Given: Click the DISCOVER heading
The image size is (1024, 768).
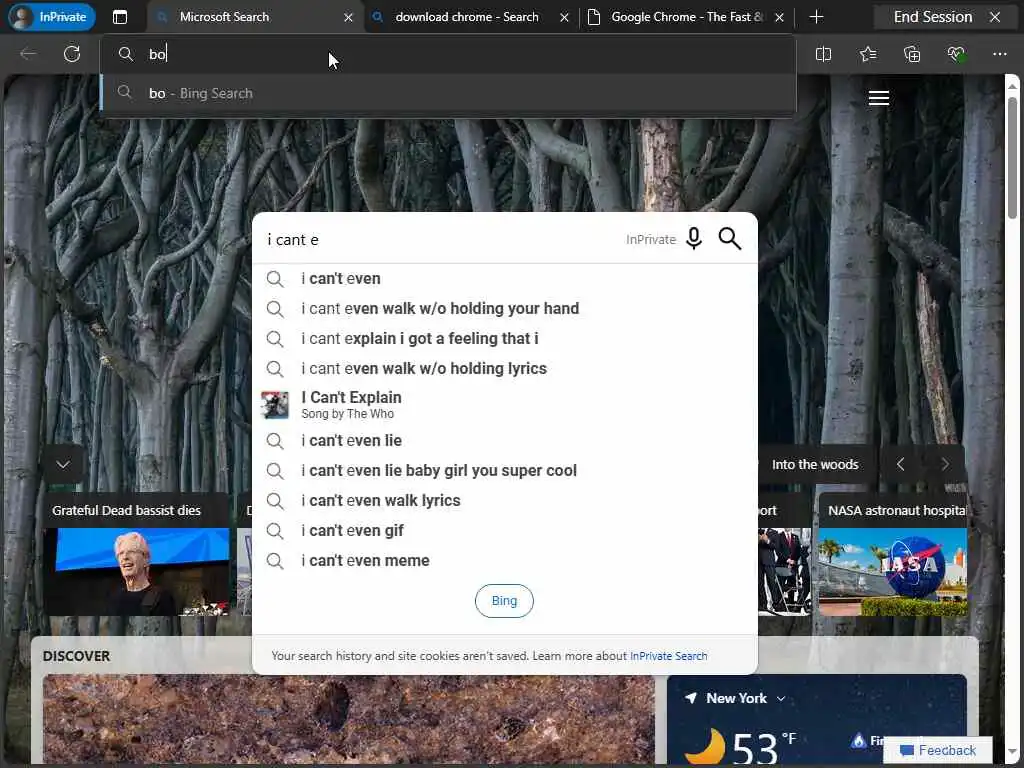Looking at the screenshot, I should pos(76,656).
